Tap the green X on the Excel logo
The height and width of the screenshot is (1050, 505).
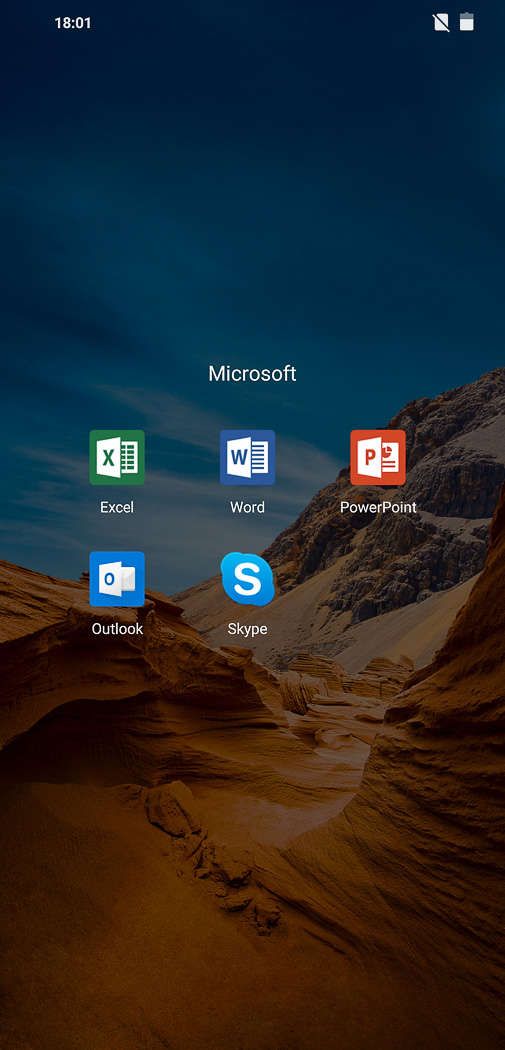pos(108,458)
